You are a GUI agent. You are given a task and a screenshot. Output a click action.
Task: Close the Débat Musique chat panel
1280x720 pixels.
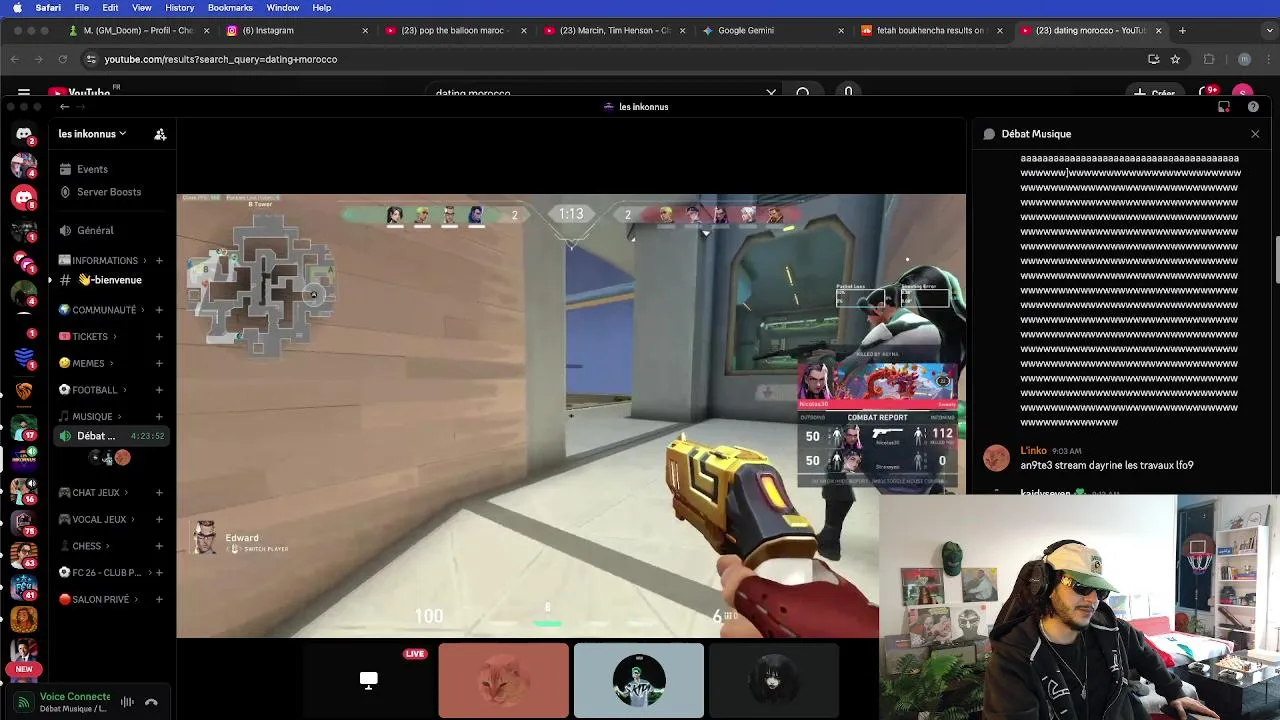(x=1255, y=134)
